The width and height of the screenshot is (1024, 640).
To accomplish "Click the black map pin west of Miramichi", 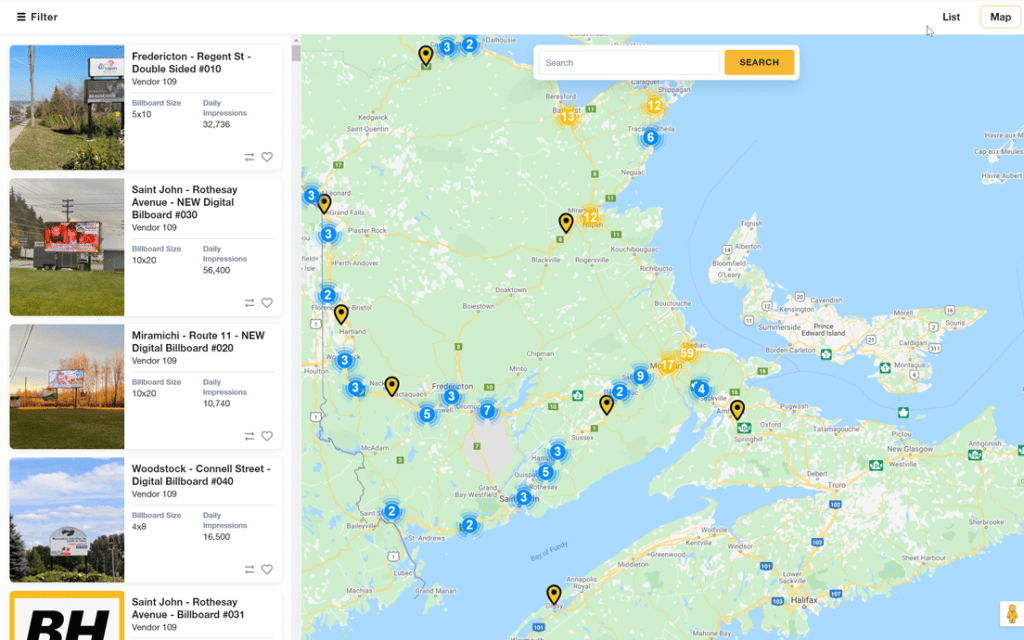I will pos(566,223).
